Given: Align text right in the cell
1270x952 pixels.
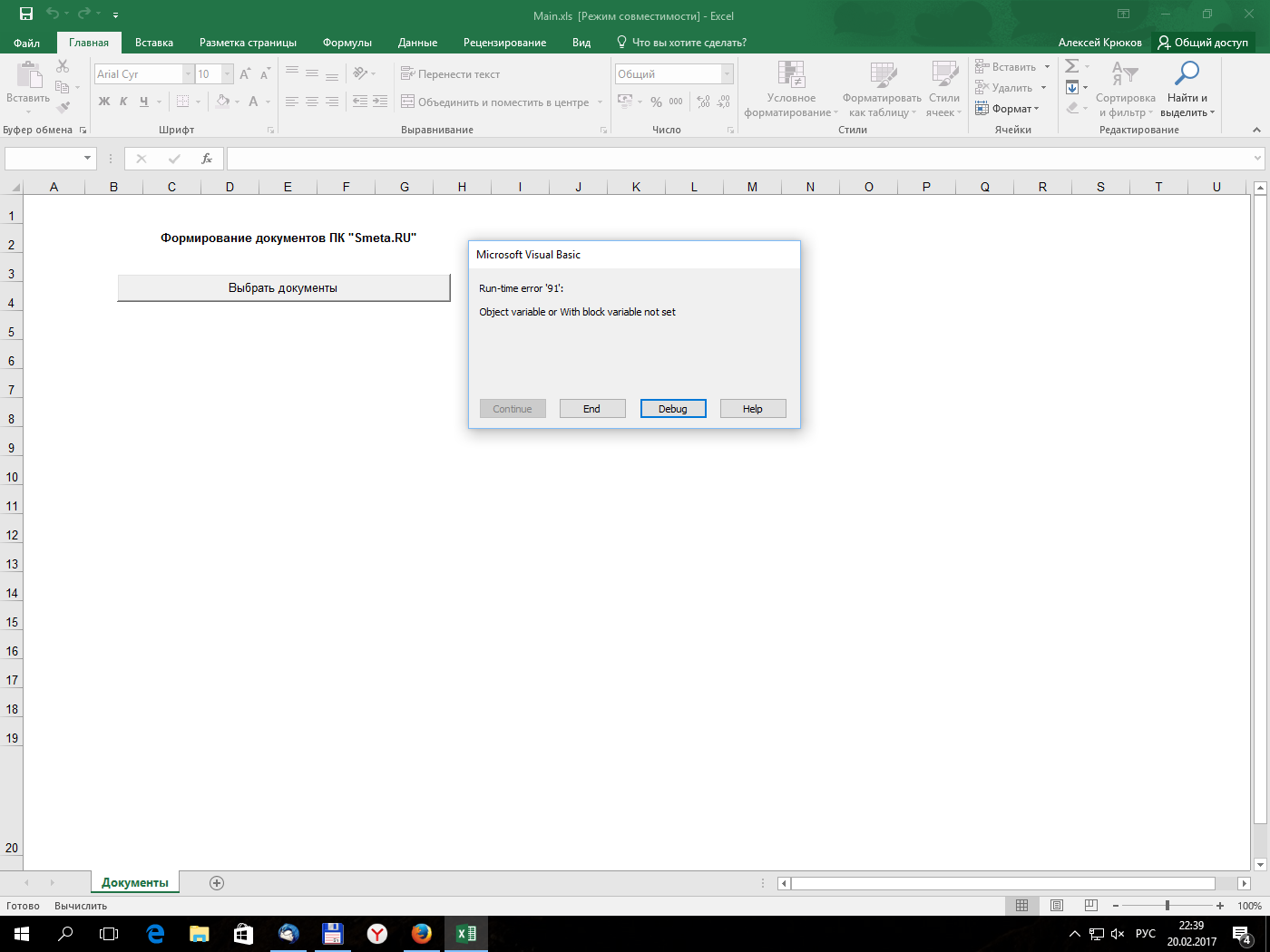Looking at the screenshot, I should 332,102.
